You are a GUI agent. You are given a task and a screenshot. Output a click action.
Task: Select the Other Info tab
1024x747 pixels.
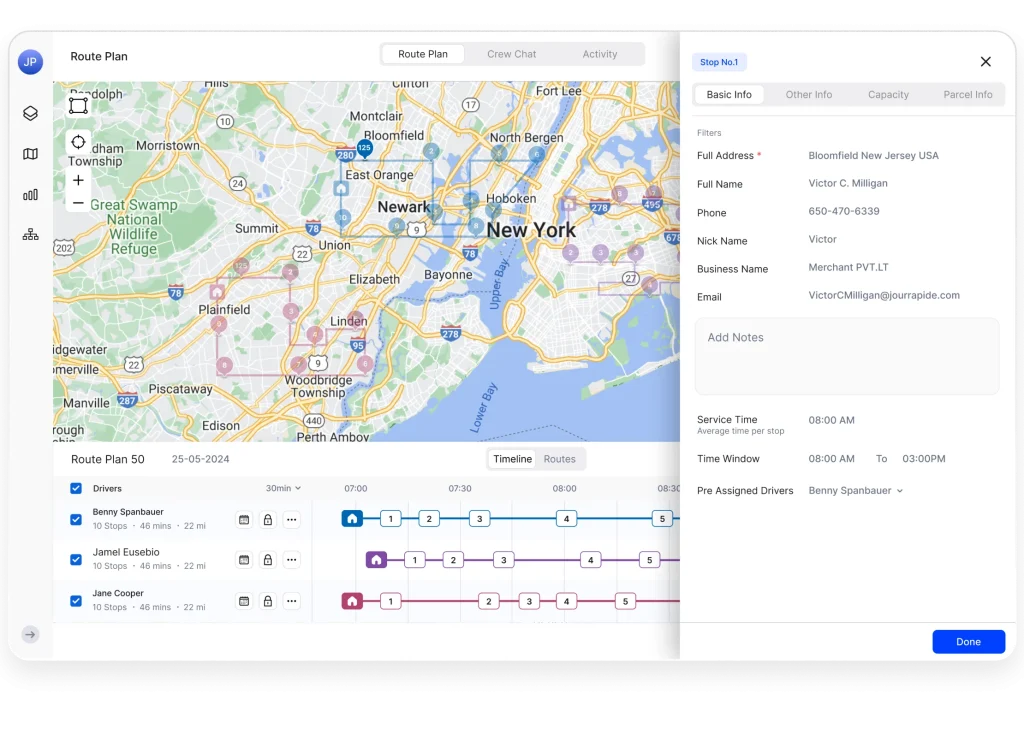(x=808, y=95)
